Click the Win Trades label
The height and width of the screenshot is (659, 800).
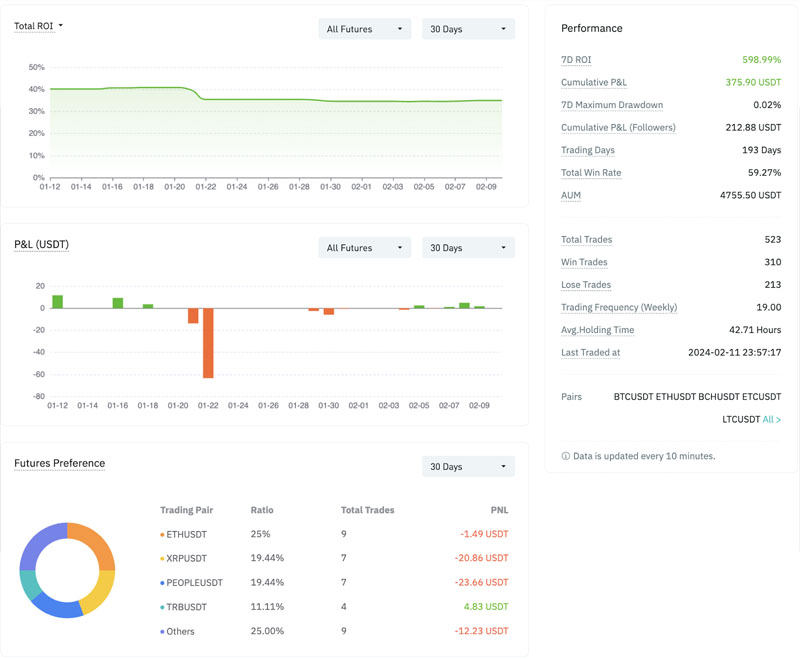[584, 262]
